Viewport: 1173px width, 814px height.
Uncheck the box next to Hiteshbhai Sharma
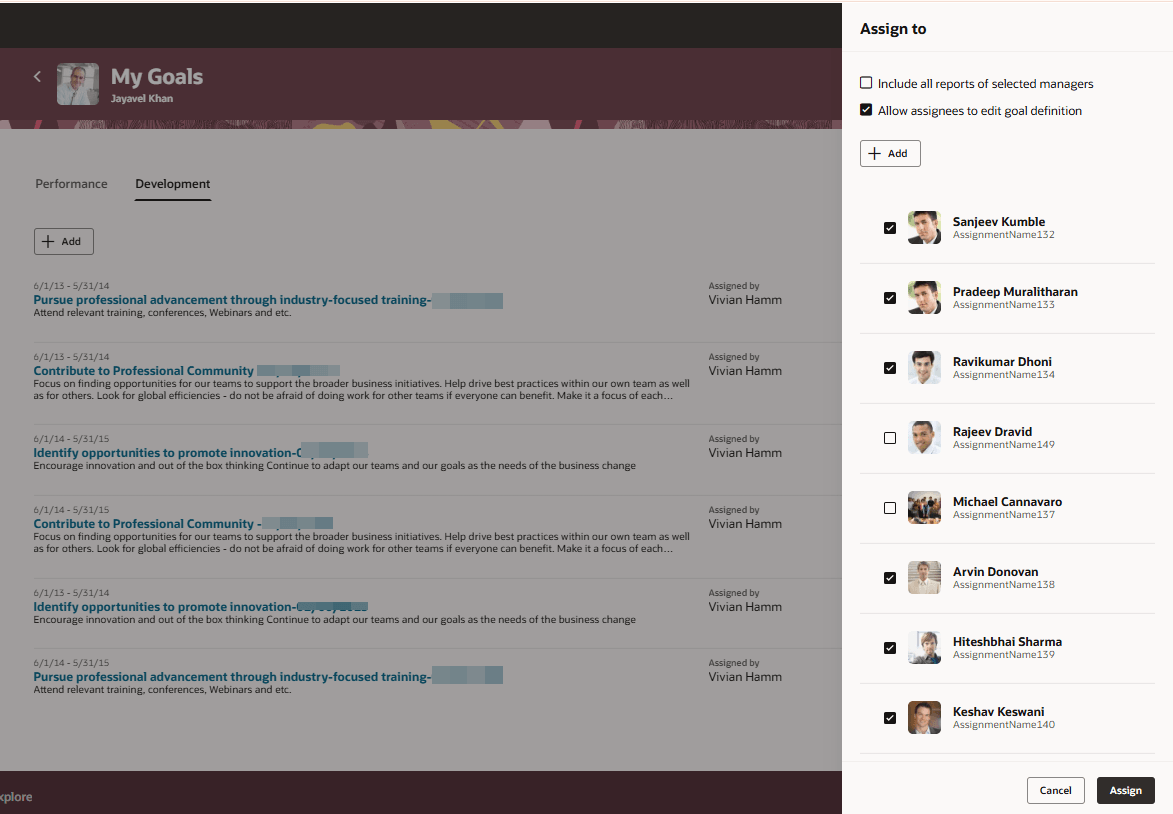click(889, 648)
